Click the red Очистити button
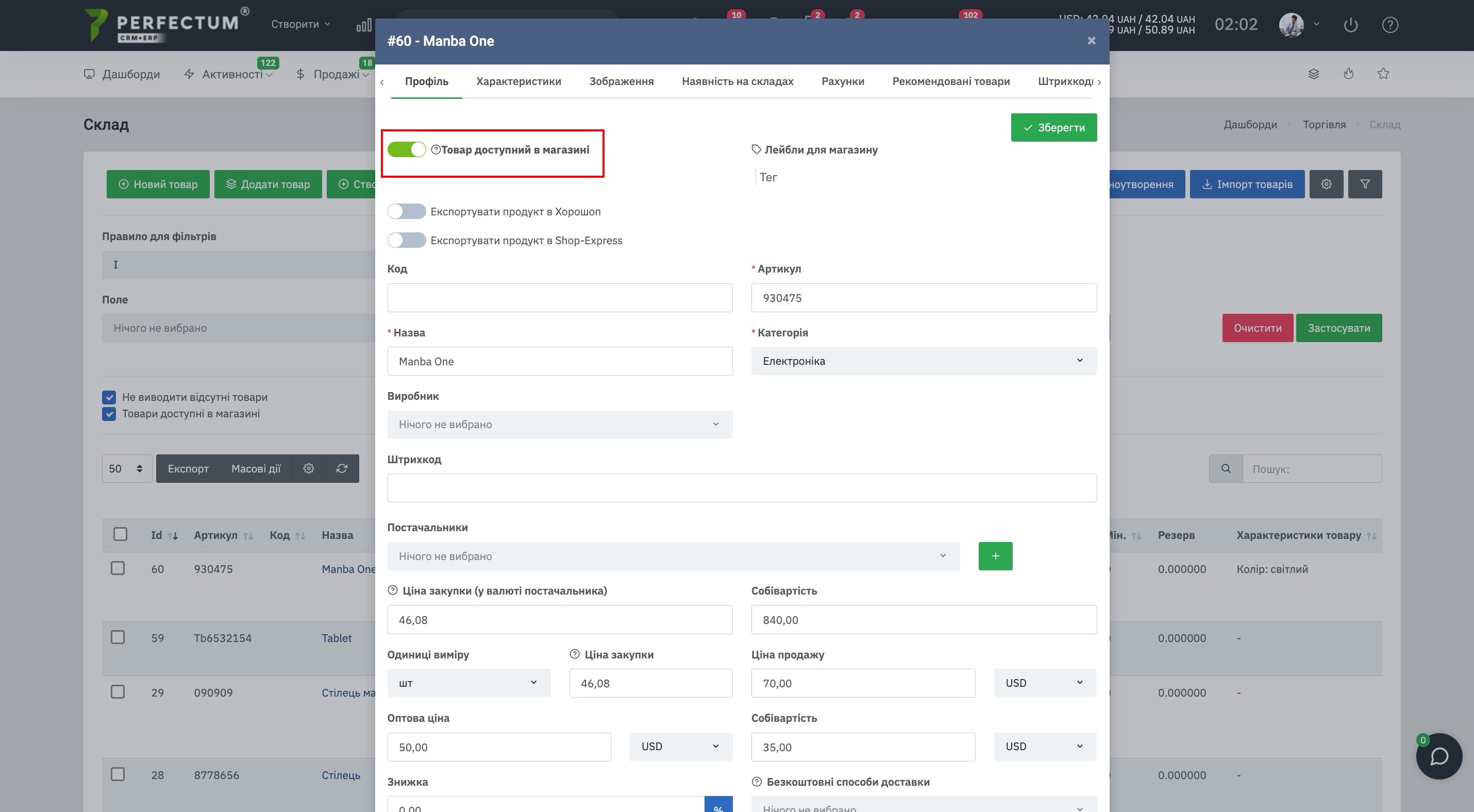Screen dimensions: 1474x812 tap(1257, 328)
